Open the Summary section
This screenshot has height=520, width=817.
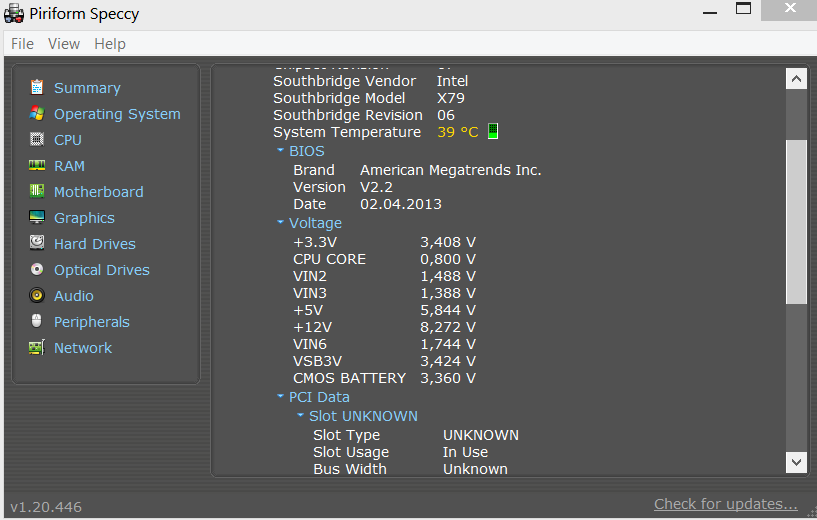click(87, 88)
